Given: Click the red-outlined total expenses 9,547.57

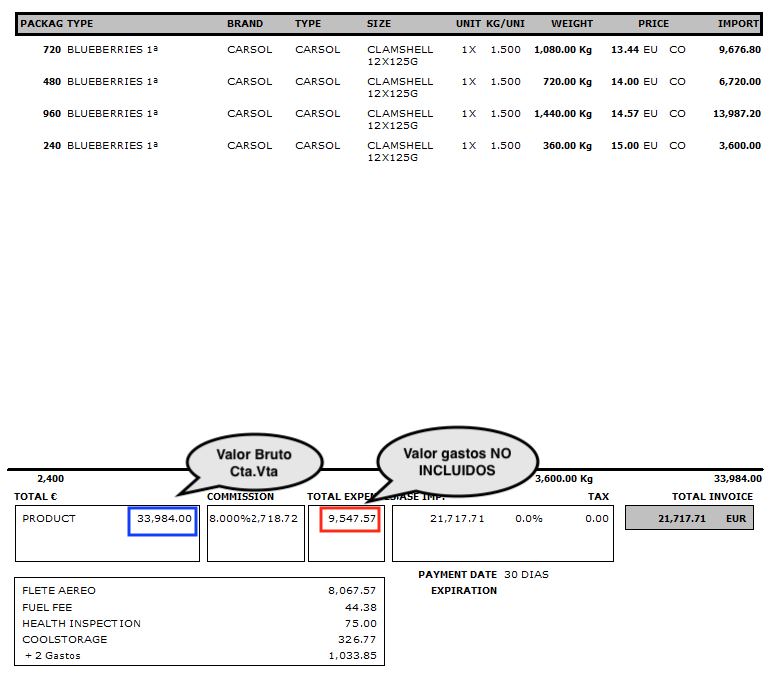Looking at the screenshot, I should (344, 519).
